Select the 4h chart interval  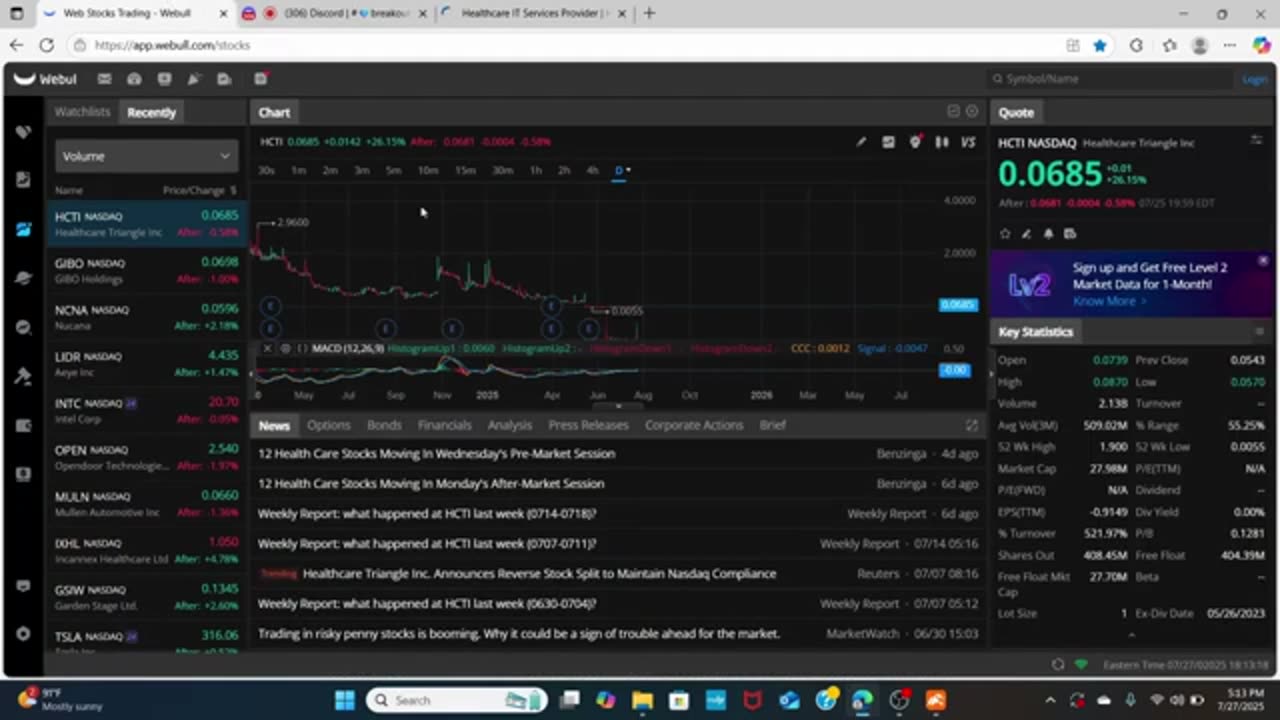592,170
